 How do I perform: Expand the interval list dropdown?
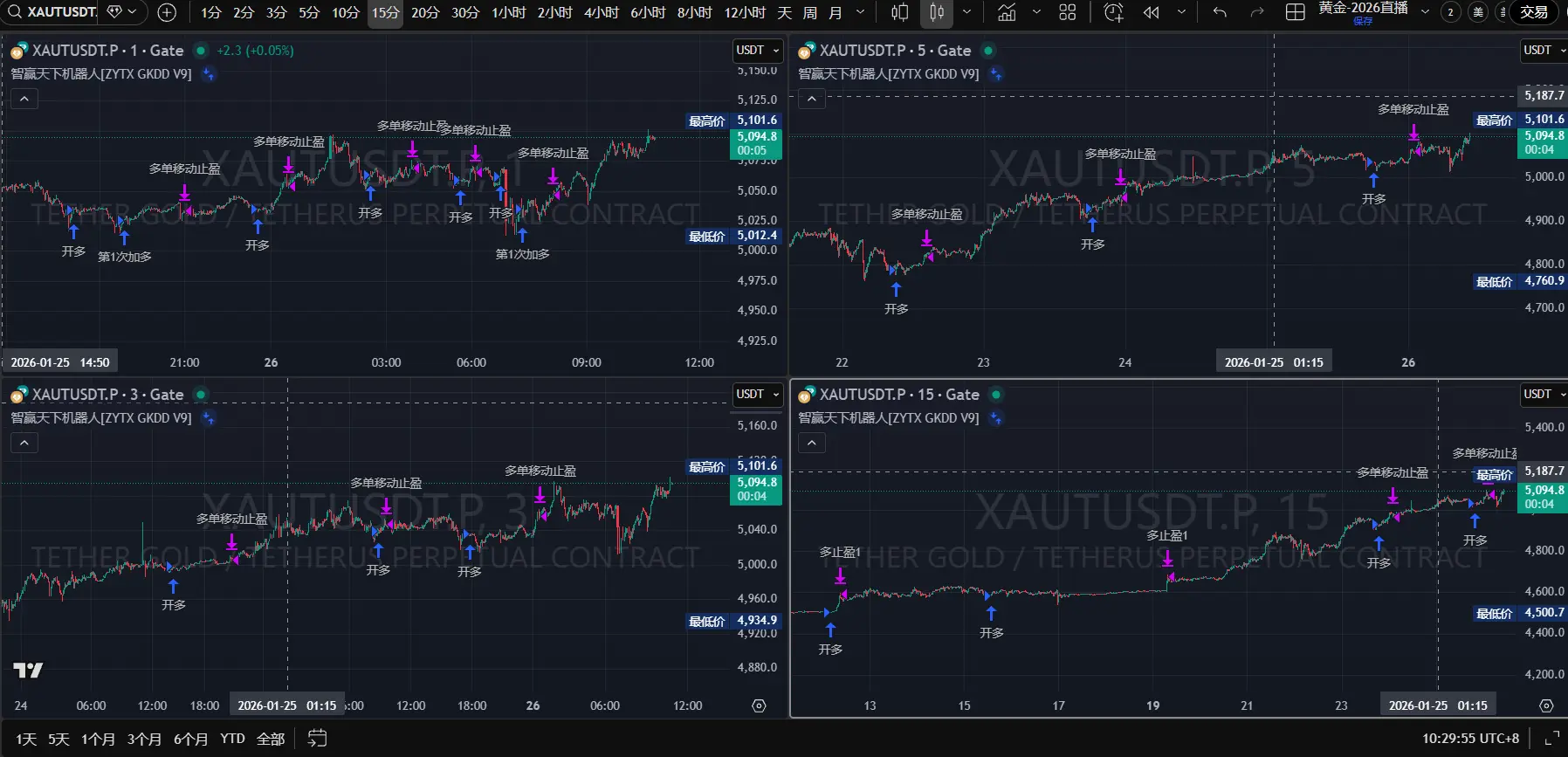[x=860, y=12]
